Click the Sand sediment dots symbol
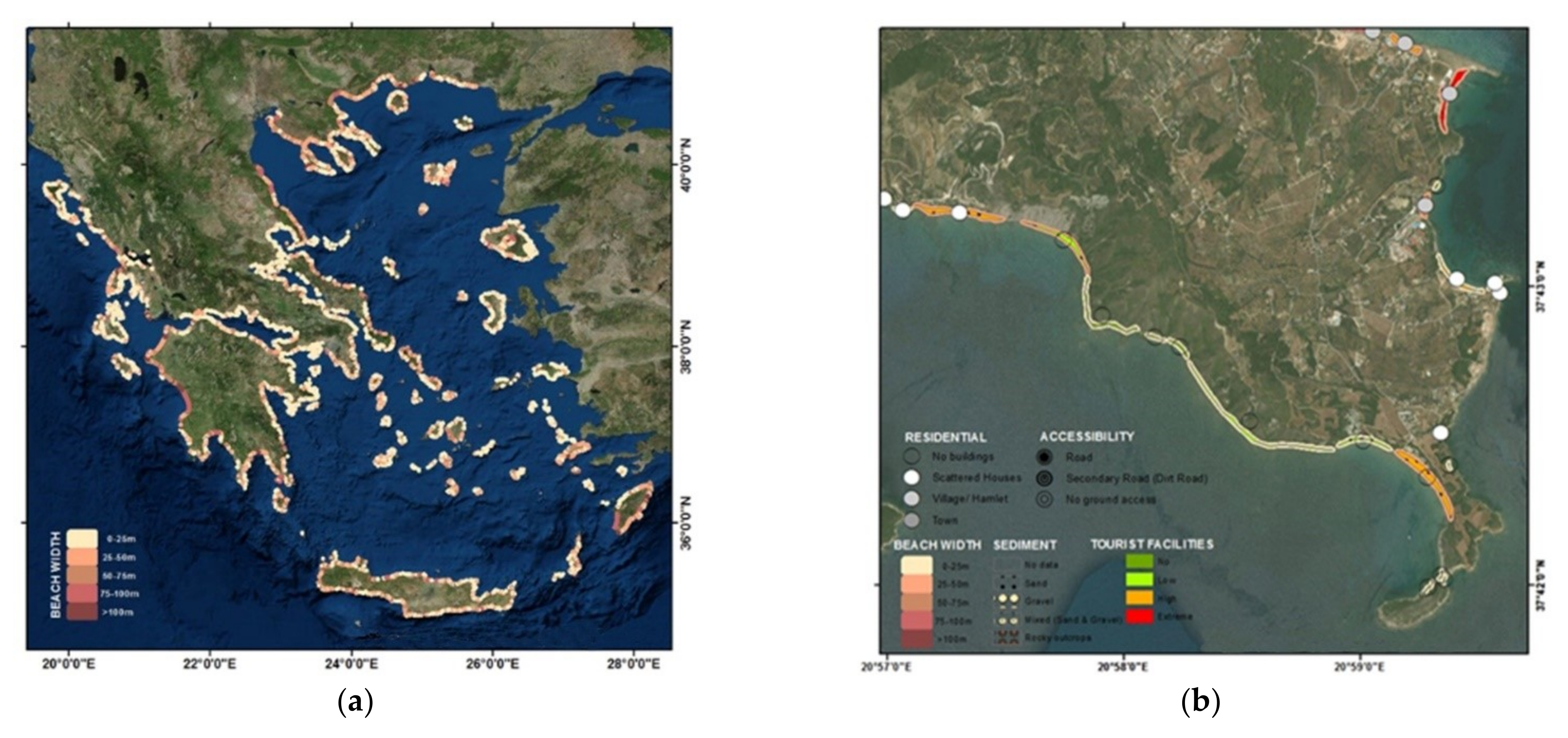Viewport: 1568px width, 738px height. tap(1007, 582)
